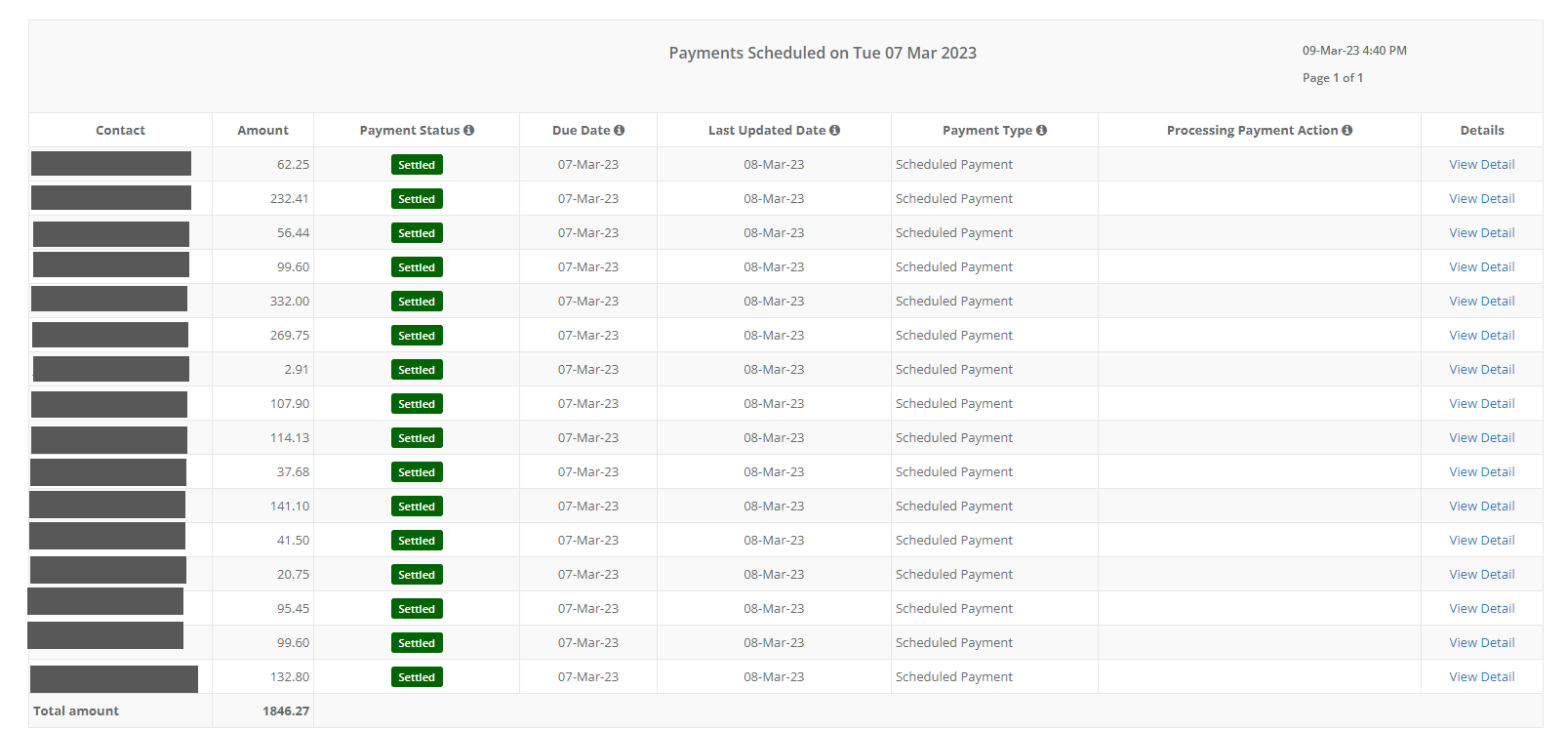Image resolution: width=1568 pixels, height=730 pixels.
Task: Click redacted contact cell in the 114.13 row
Action: [109, 439]
